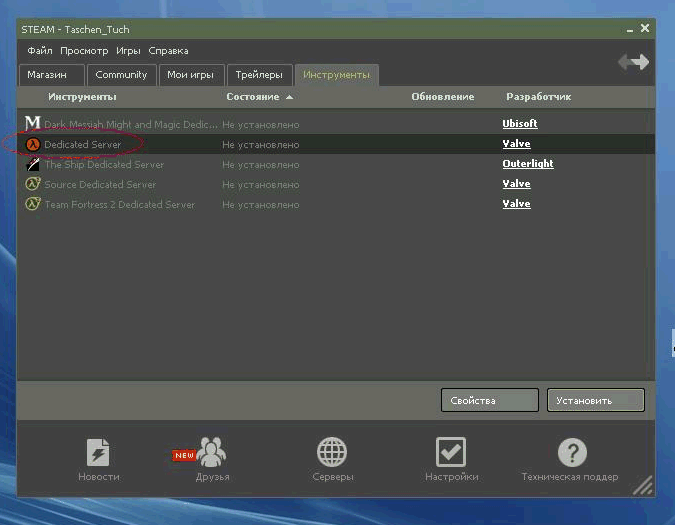Click the back/forward navigation arrows icon

[x=633, y=62]
